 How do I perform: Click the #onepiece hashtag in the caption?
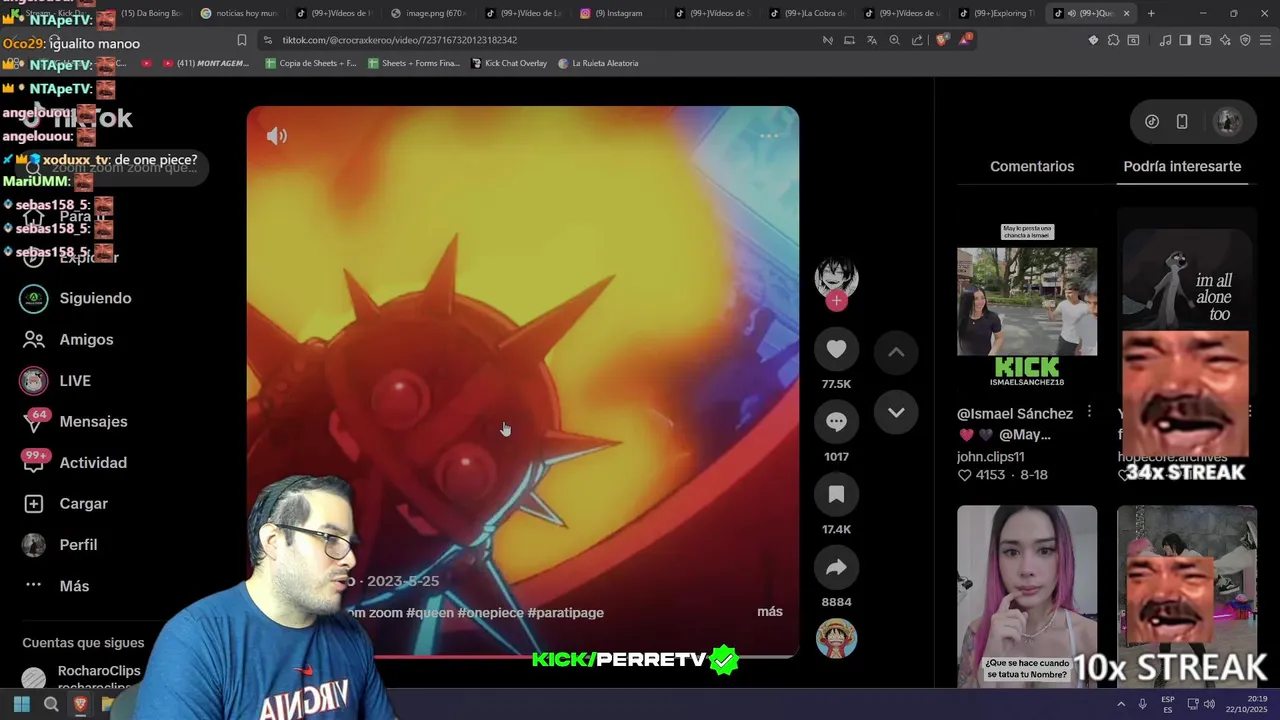(490, 612)
